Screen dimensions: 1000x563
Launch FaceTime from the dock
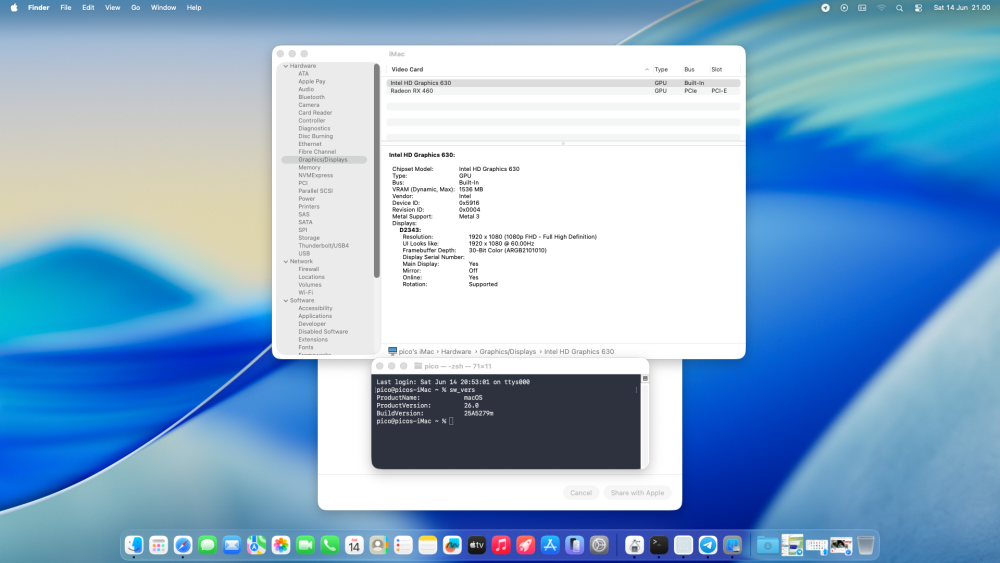pos(305,545)
